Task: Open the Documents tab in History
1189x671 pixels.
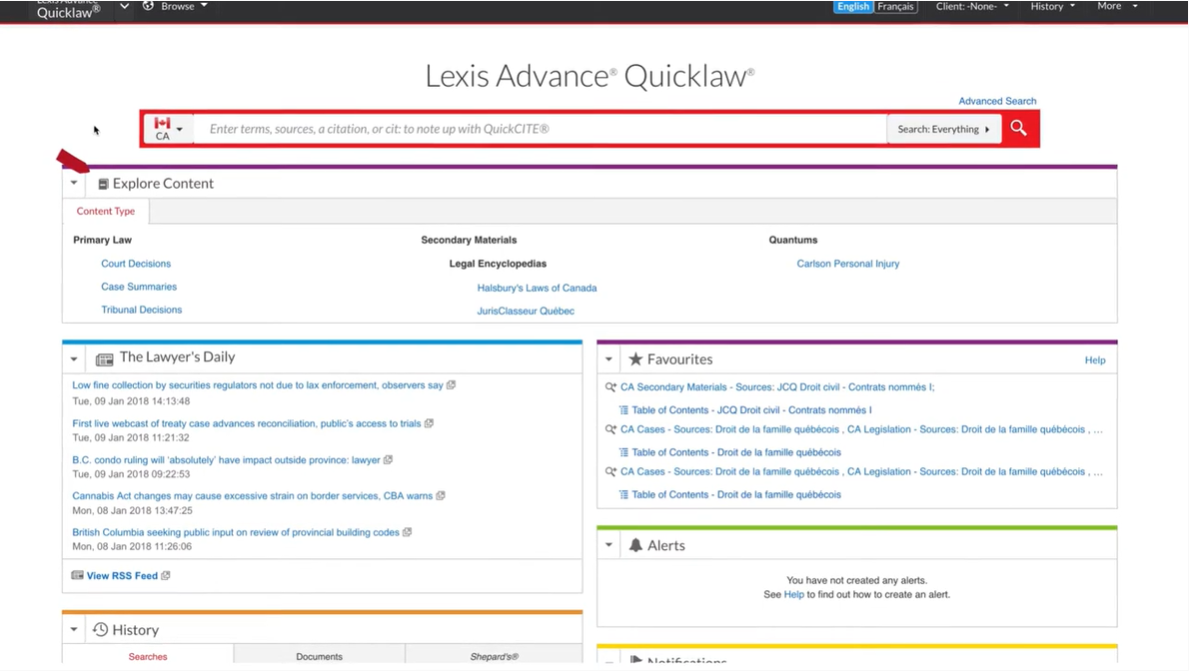Action: tap(319, 656)
